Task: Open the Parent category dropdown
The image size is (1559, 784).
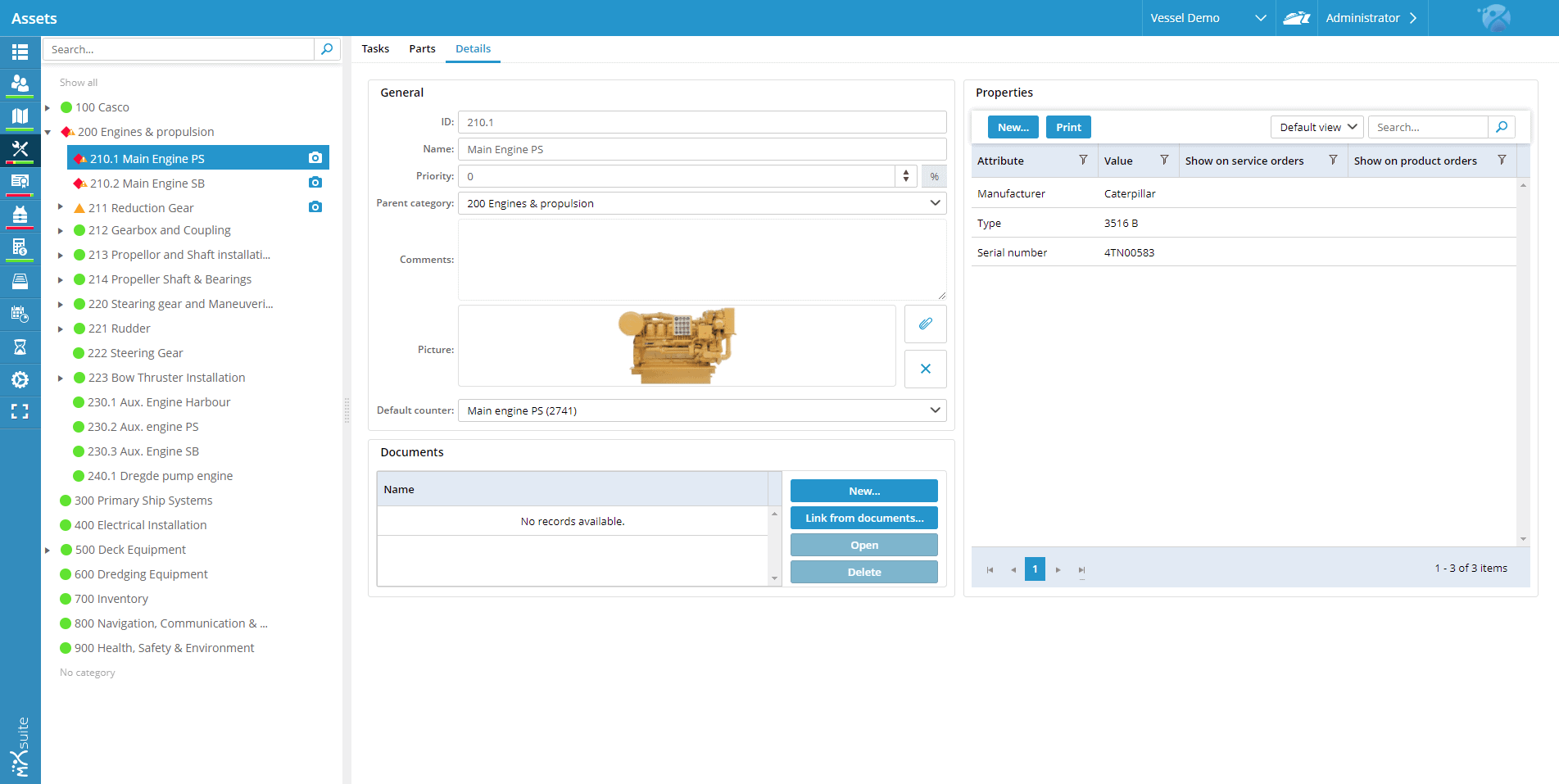Action: pos(935,203)
